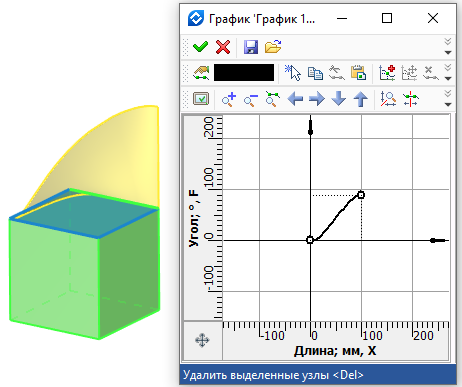Delete selected nodes with the X-curve icon
462x387 pixels.
pyautogui.click(x=431, y=73)
